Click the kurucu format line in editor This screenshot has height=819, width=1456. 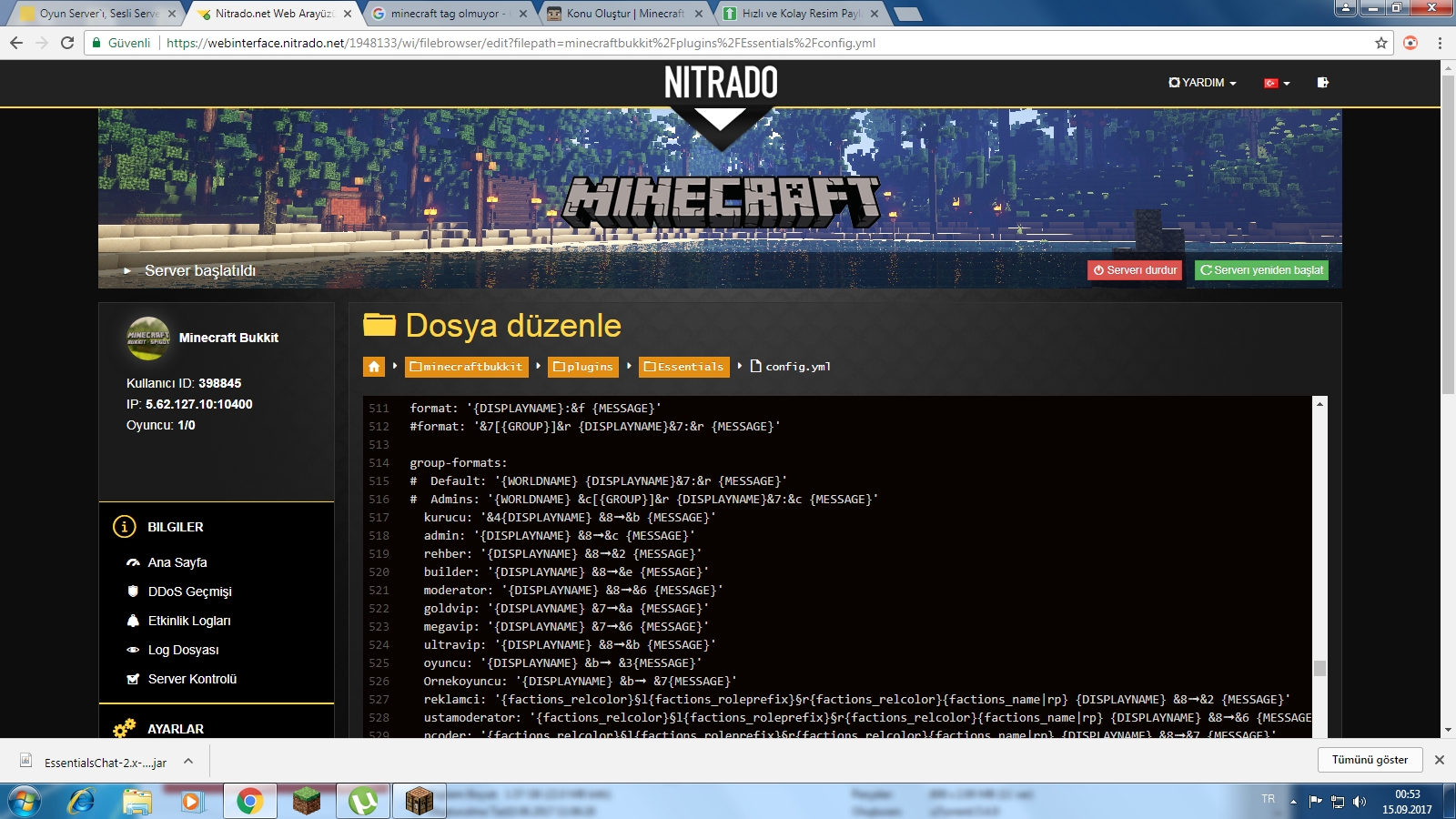click(570, 518)
